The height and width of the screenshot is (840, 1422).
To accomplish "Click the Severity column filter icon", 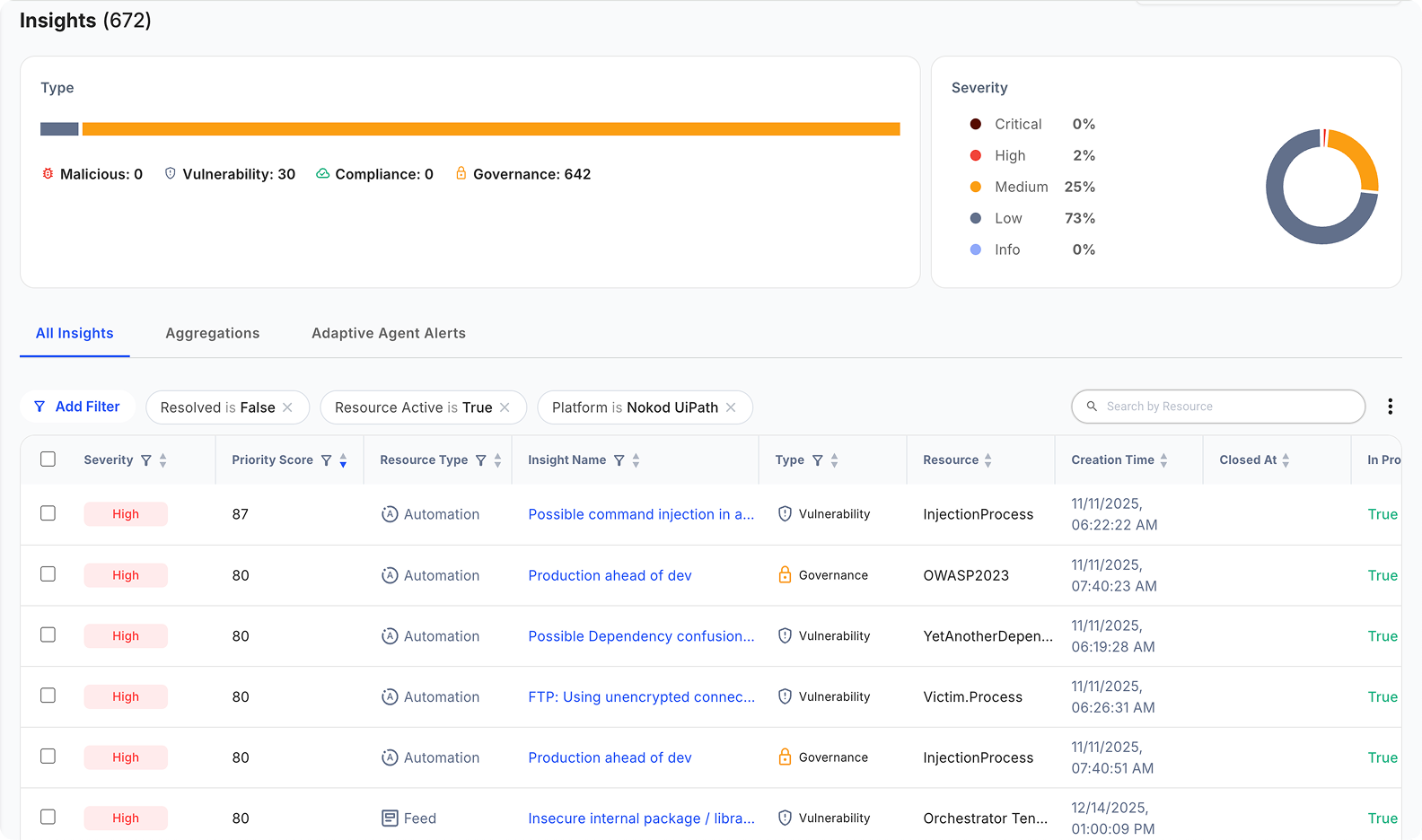I will coord(146,460).
